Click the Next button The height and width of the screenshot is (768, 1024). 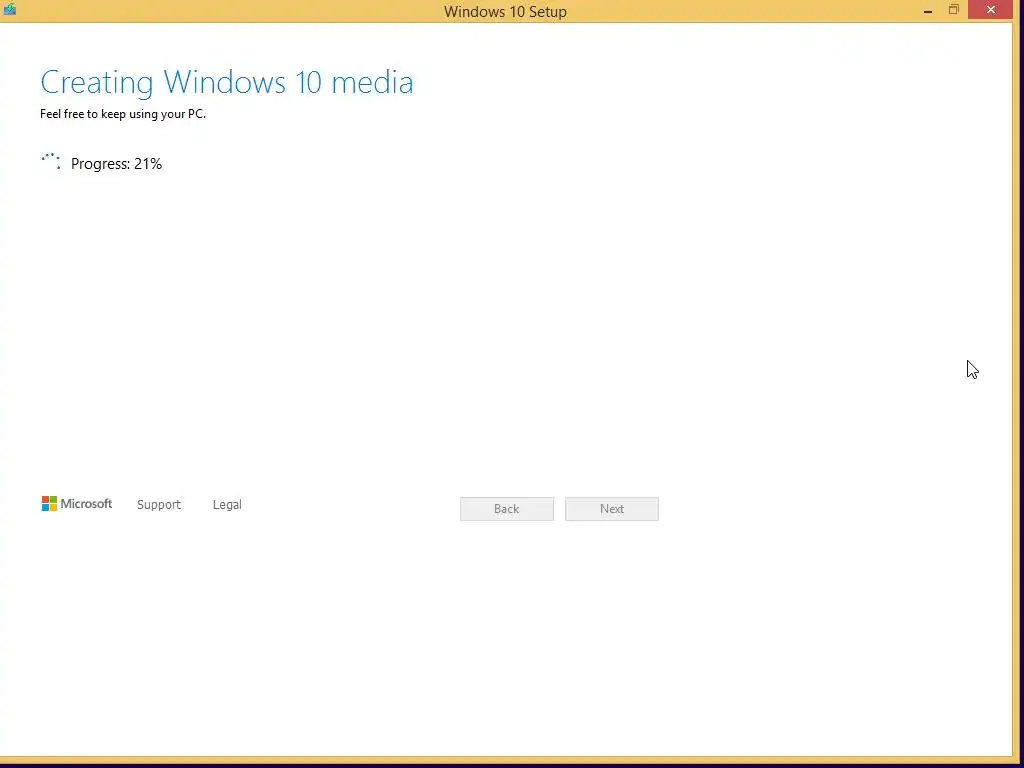pyautogui.click(x=612, y=509)
